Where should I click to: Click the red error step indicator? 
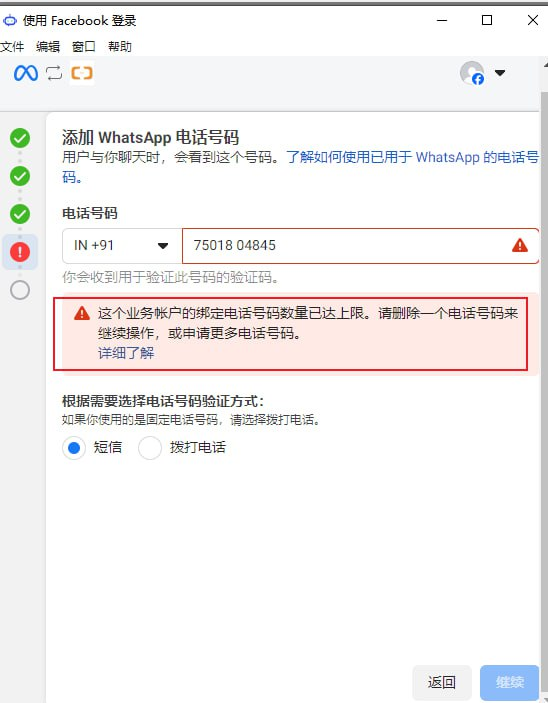[20, 252]
